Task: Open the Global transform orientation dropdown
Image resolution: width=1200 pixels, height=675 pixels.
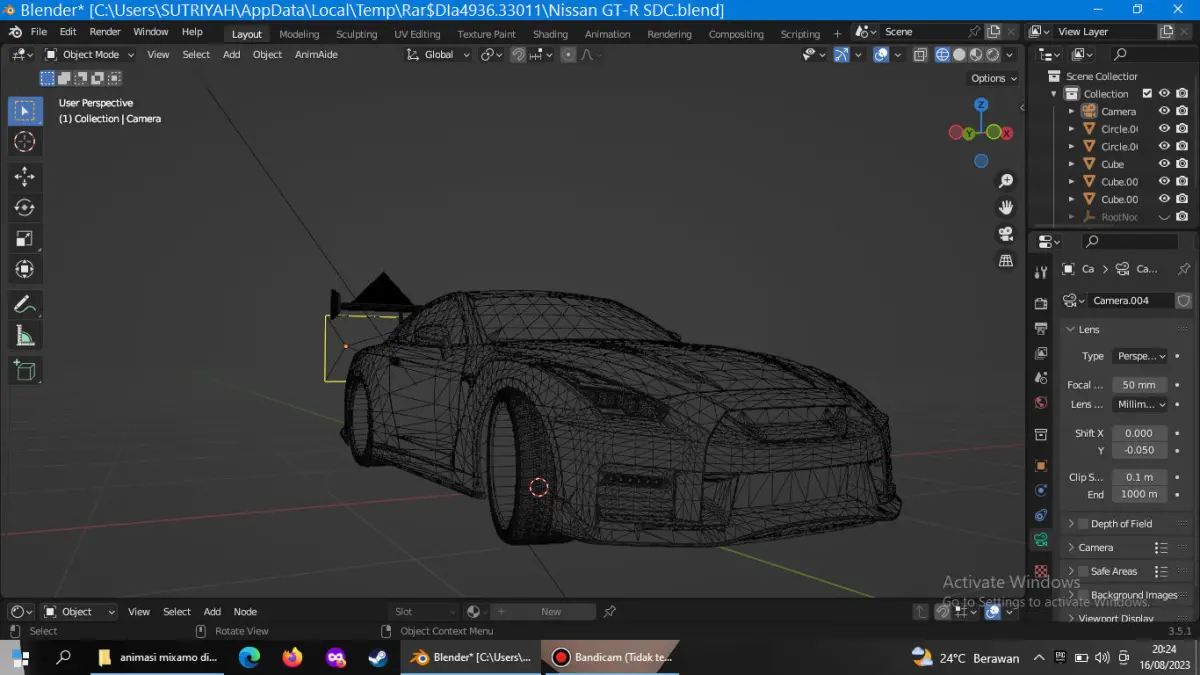Action: tap(438, 55)
